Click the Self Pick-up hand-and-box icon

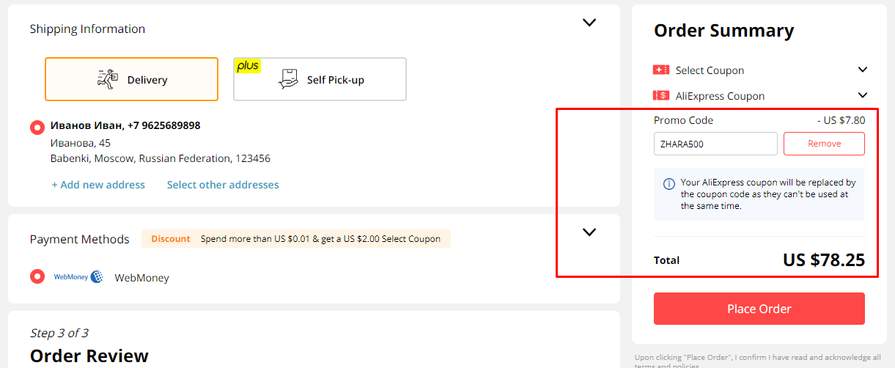click(x=288, y=79)
